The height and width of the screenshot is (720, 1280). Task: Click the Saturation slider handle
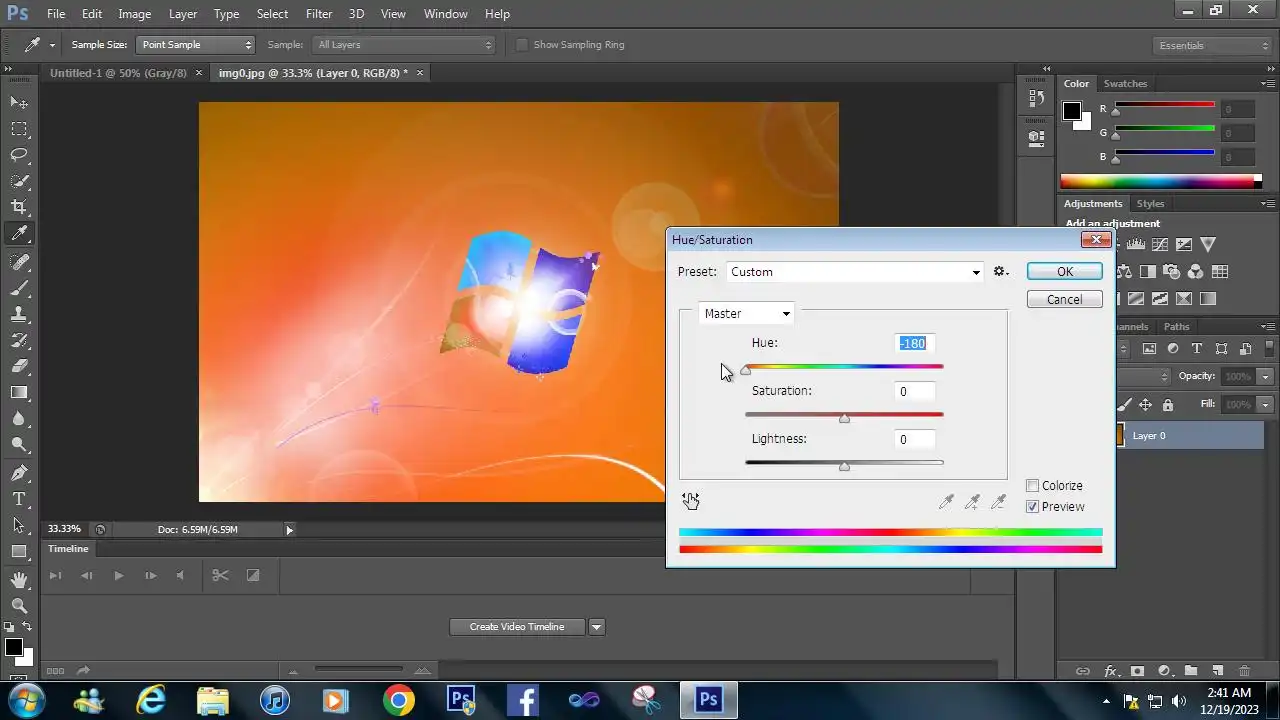844,419
